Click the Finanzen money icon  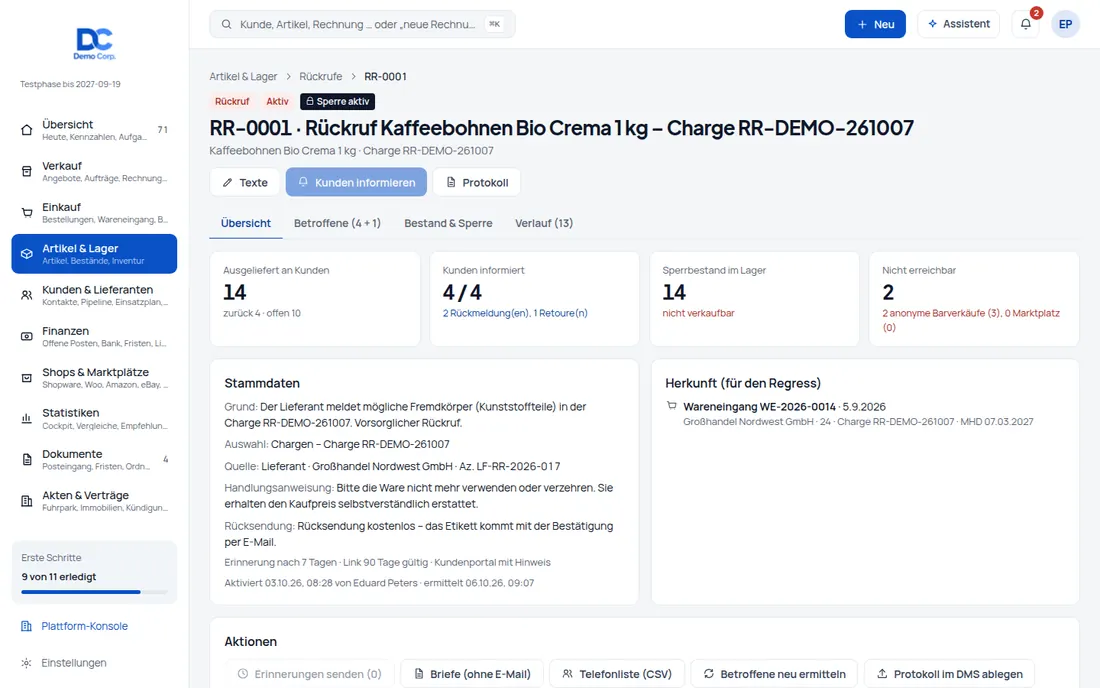coord(27,337)
